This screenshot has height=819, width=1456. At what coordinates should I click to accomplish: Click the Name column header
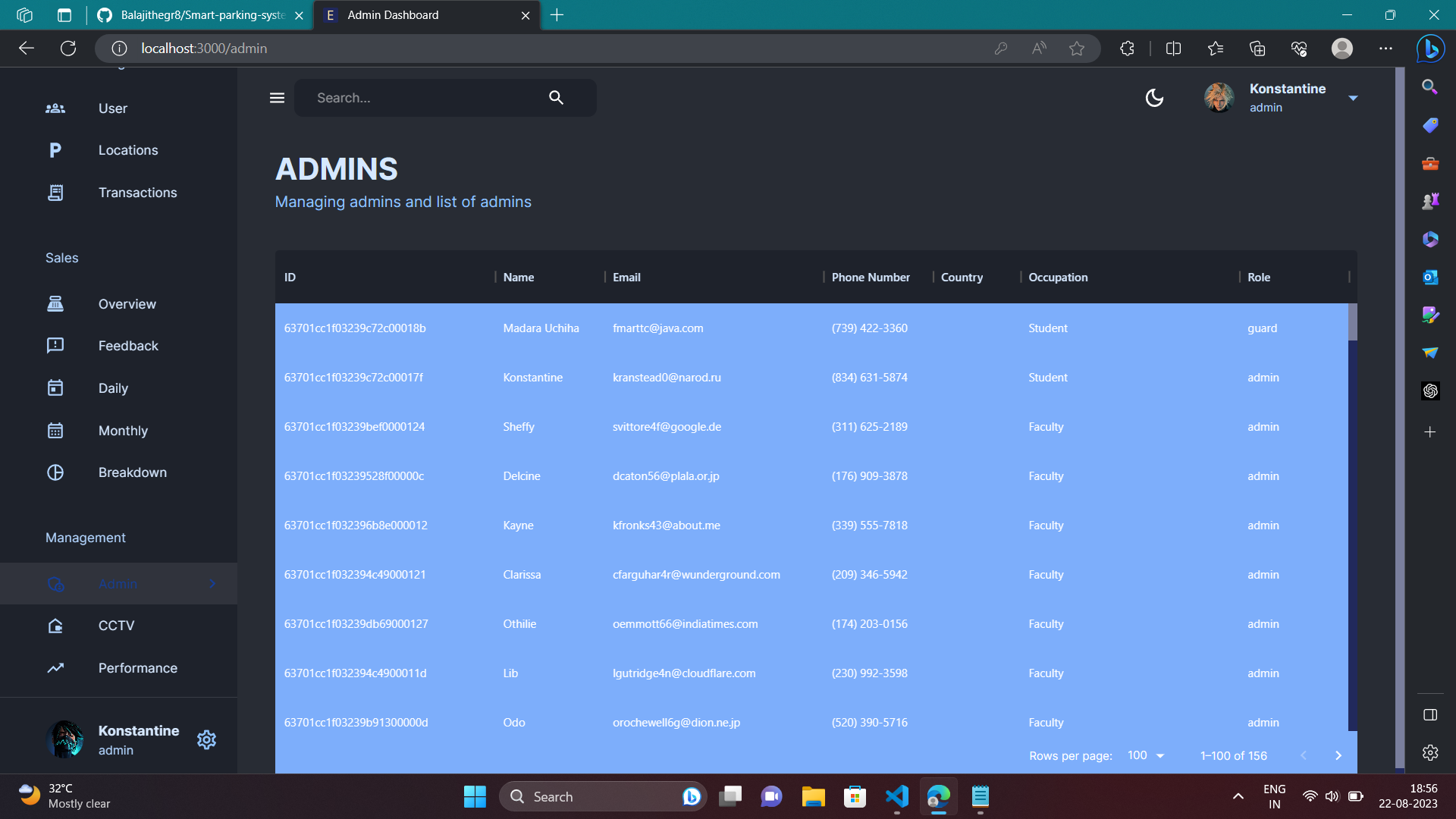click(x=519, y=278)
